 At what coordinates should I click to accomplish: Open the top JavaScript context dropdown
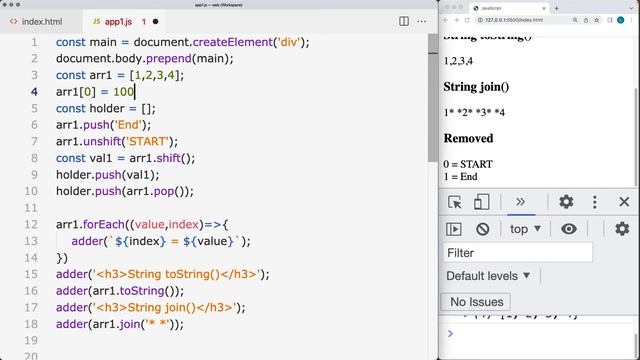coord(525,229)
